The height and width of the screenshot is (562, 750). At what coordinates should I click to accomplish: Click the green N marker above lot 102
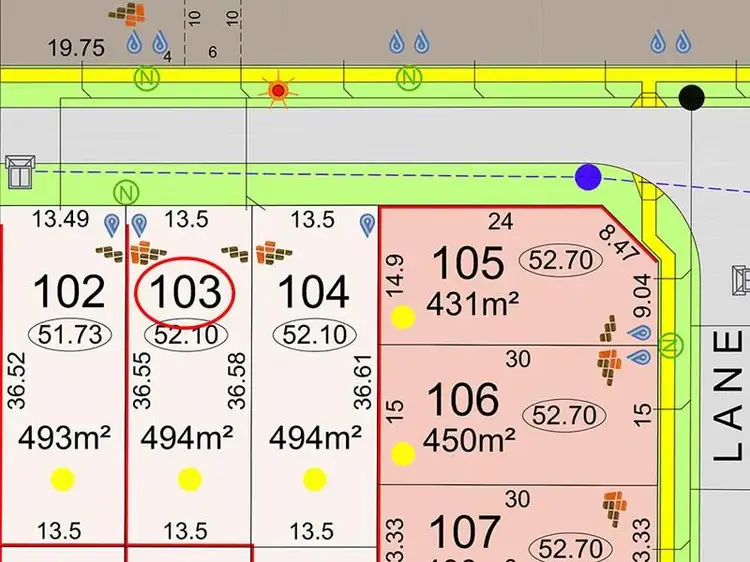[125, 192]
